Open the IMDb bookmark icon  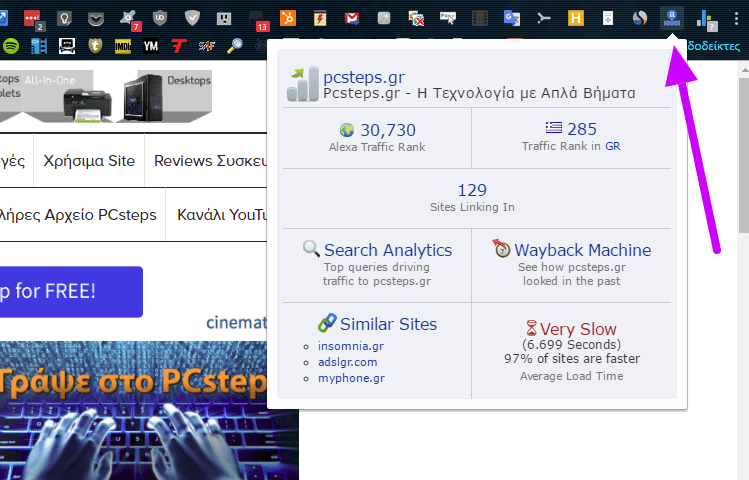pos(123,46)
